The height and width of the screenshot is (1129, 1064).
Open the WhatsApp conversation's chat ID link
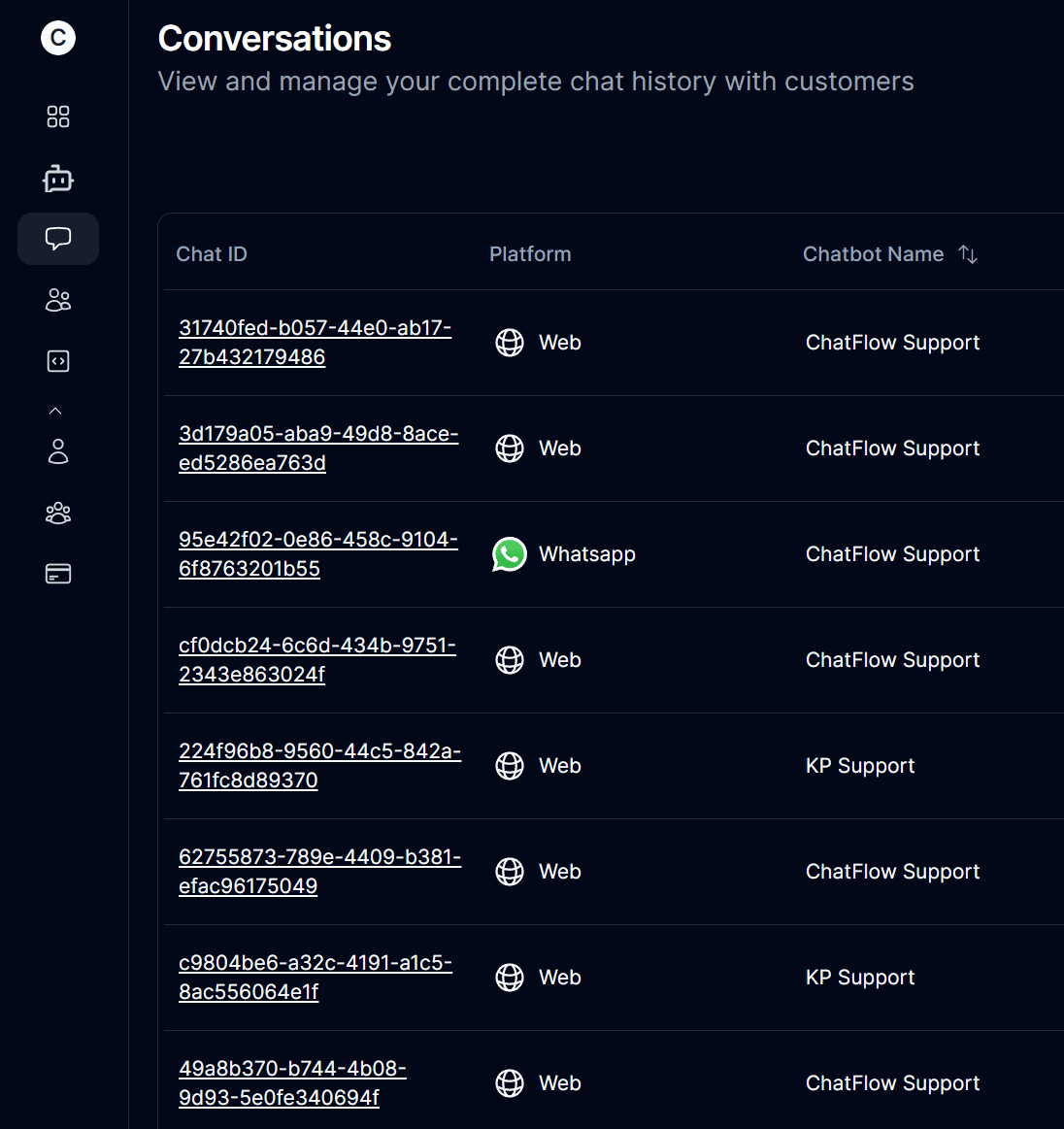[317, 553]
